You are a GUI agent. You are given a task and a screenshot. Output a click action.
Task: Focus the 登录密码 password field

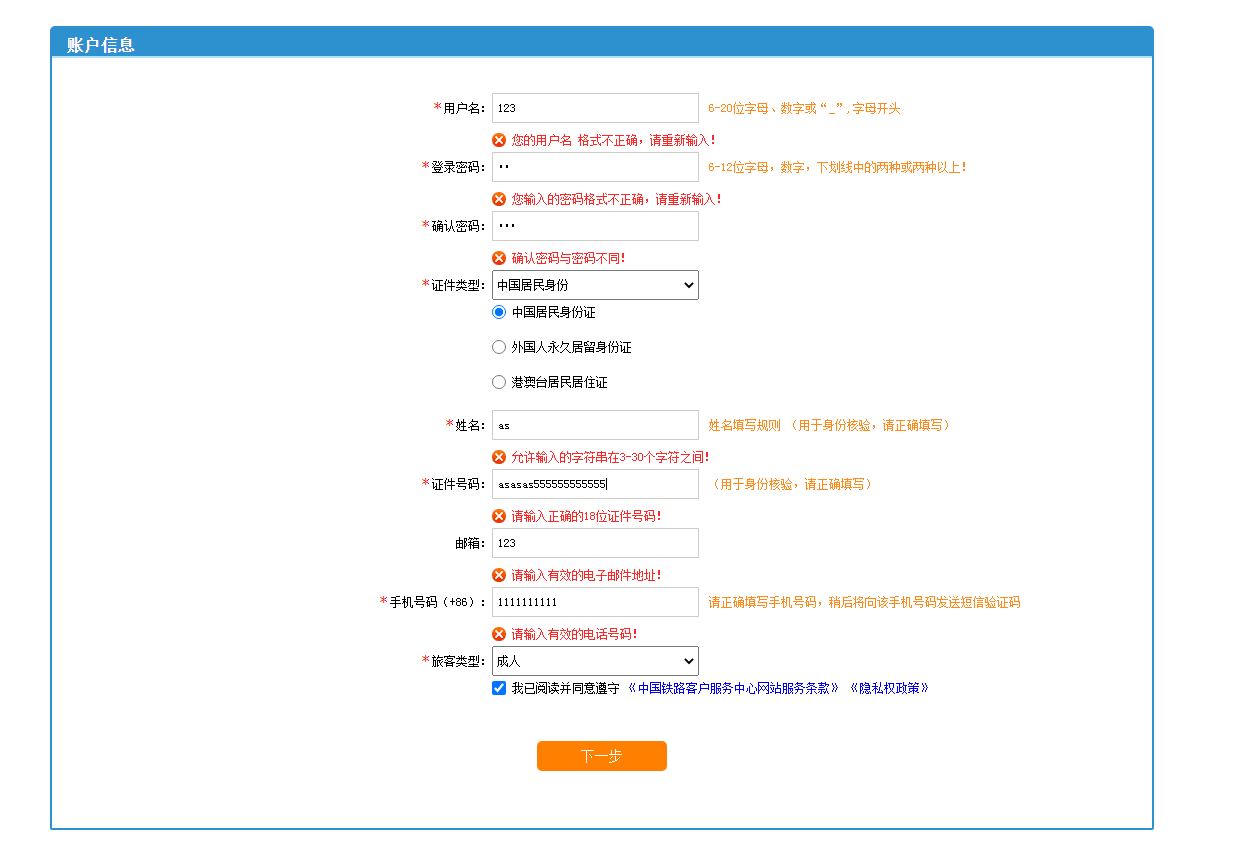(x=595, y=167)
